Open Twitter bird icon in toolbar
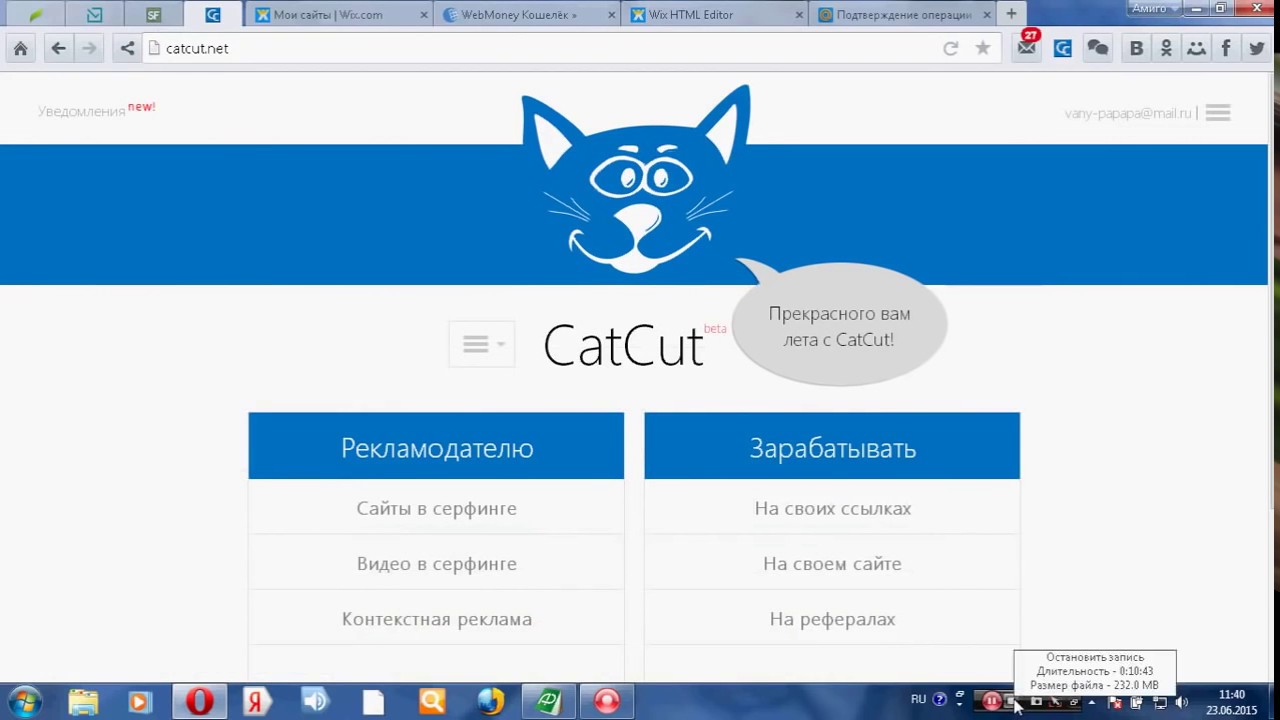 [x=1257, y=48]
